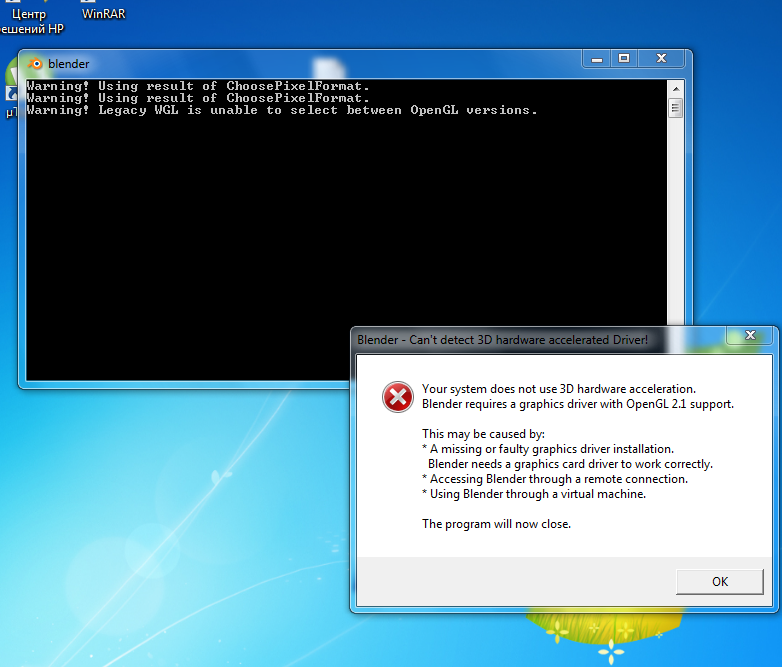Click 'Accessing Blender through a remote connection' line
Viewport: 782px width, 667px height.
click(x=555, y=479)
